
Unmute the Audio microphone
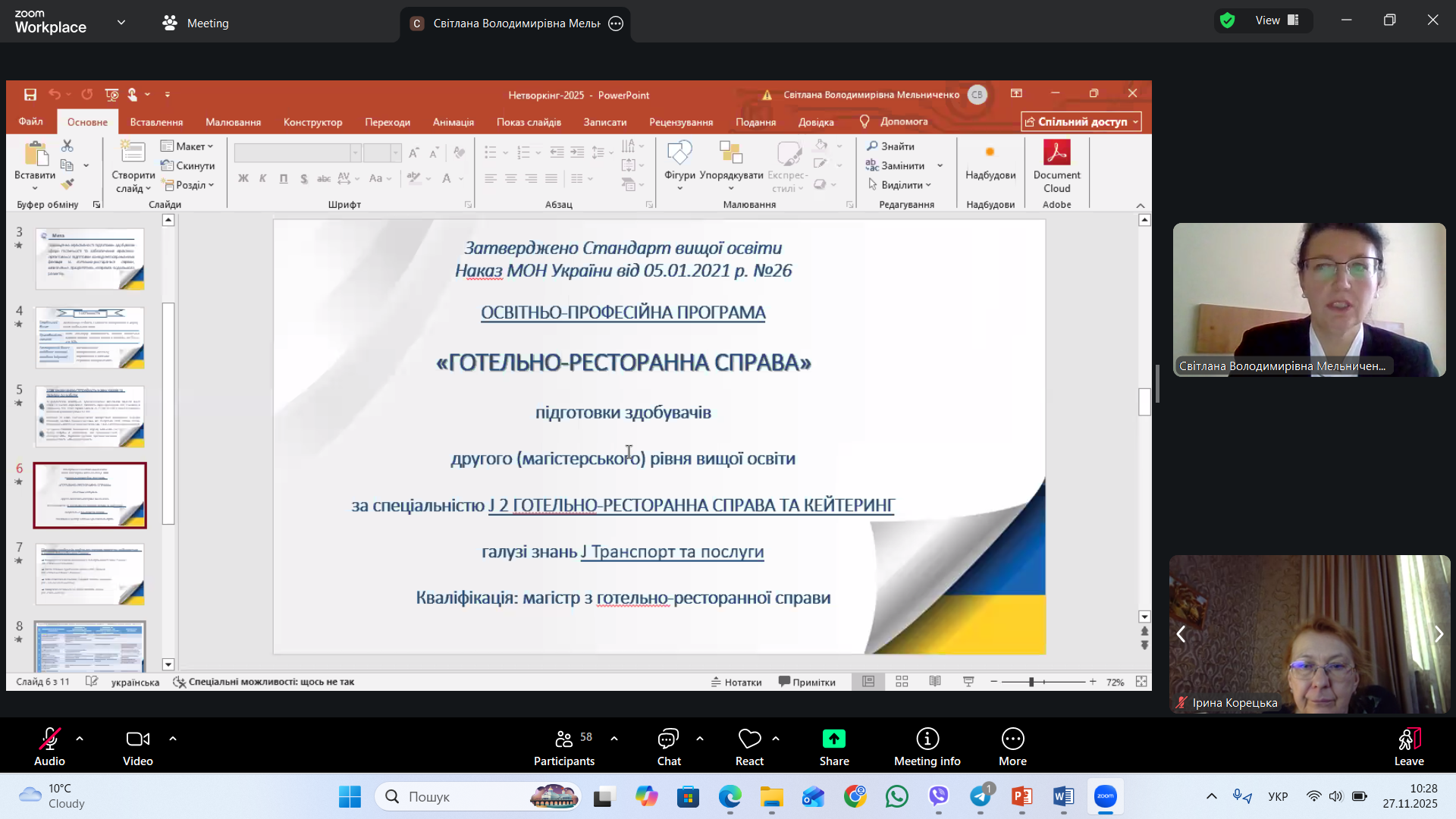[50, 739]
